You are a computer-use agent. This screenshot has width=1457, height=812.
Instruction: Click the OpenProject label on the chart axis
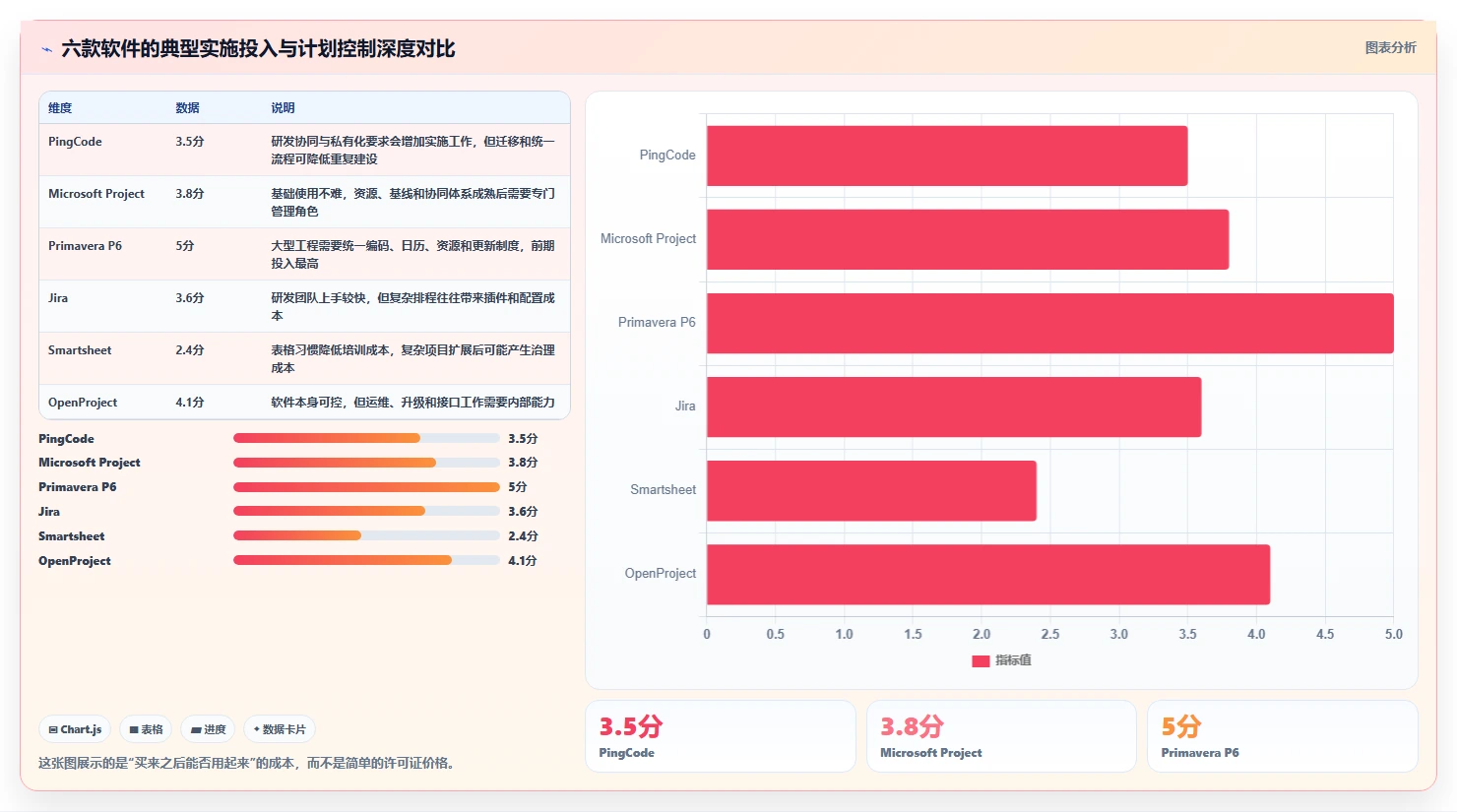pyautogui.click(x=660, y=574)
